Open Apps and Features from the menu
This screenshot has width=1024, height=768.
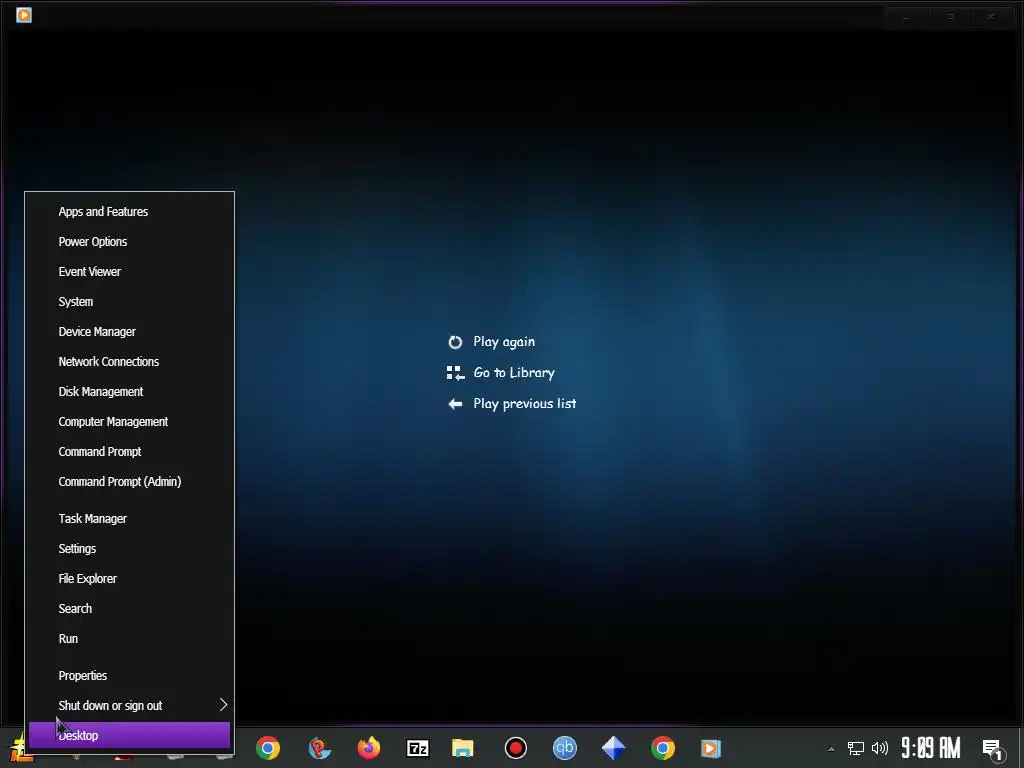(x=129, y=212)
